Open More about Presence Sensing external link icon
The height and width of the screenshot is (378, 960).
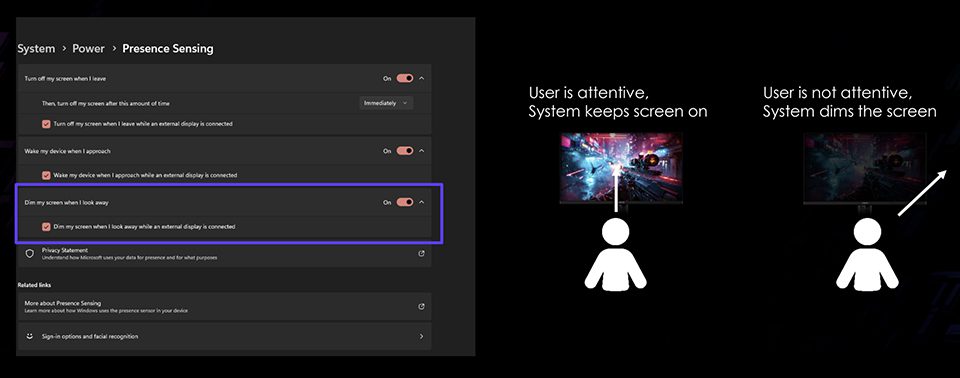pyautogui.click(x=421, y=306)
